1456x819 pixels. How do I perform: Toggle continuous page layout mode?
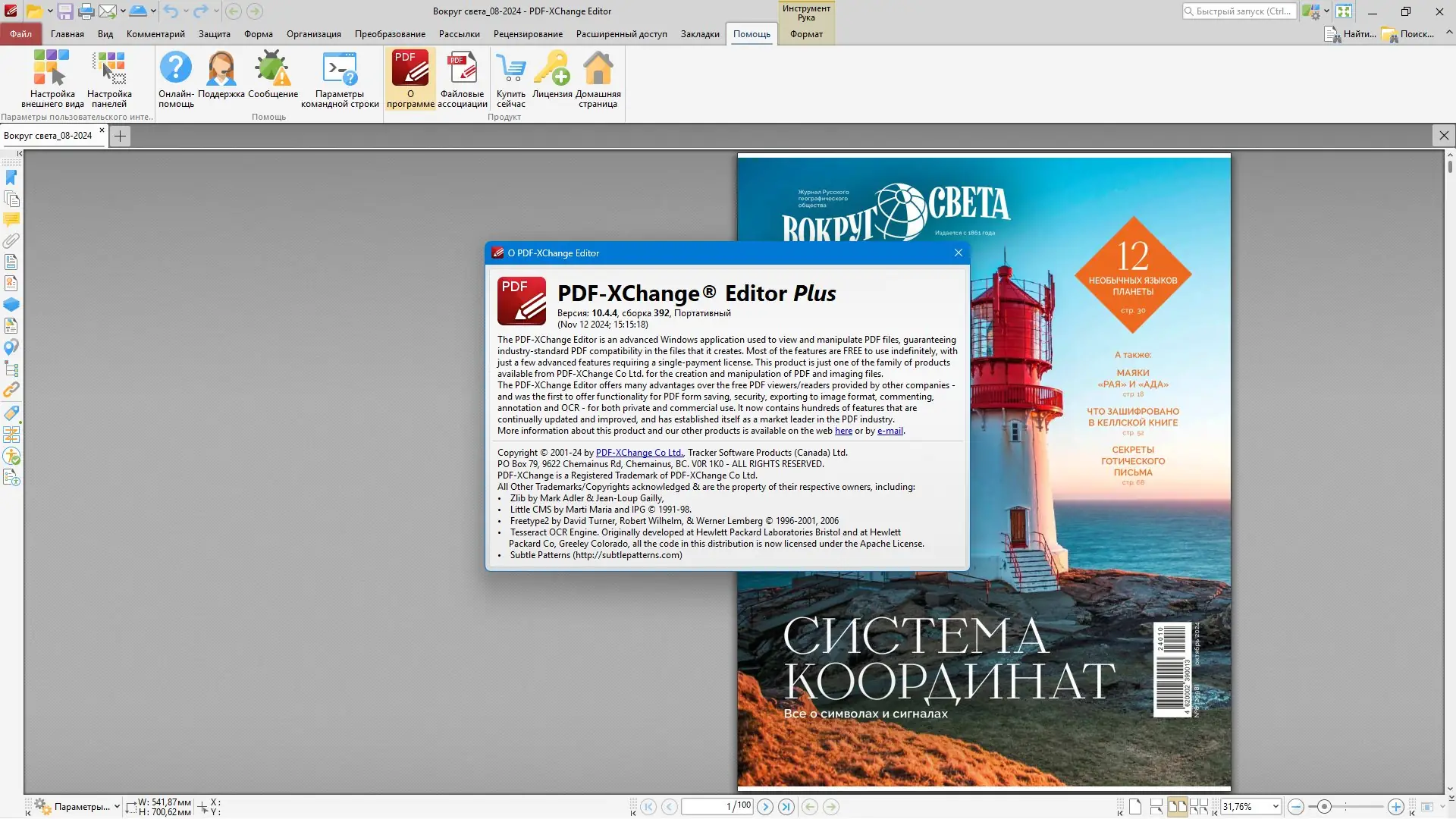1156,807
